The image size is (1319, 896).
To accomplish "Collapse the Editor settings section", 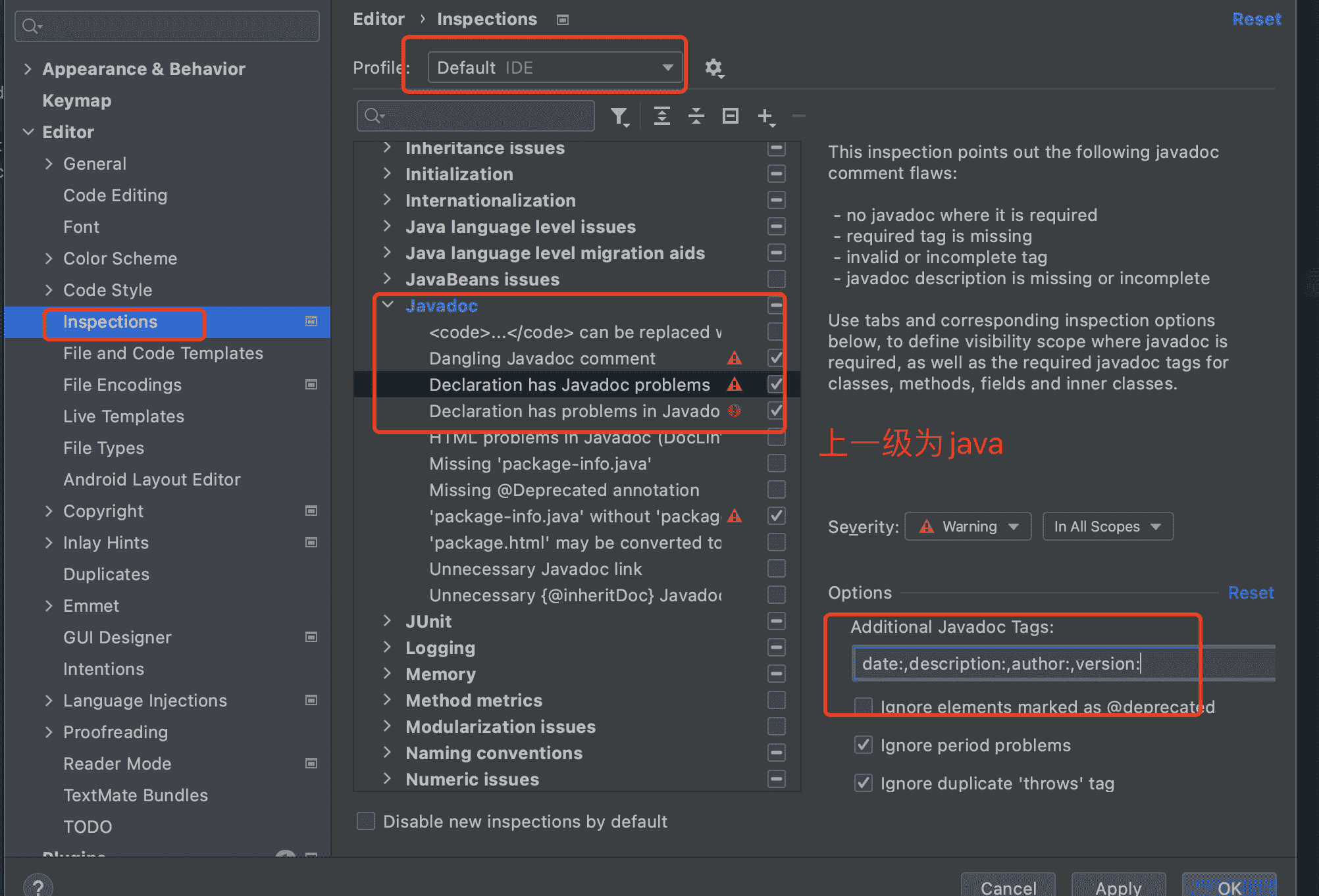I will [28, 132].
